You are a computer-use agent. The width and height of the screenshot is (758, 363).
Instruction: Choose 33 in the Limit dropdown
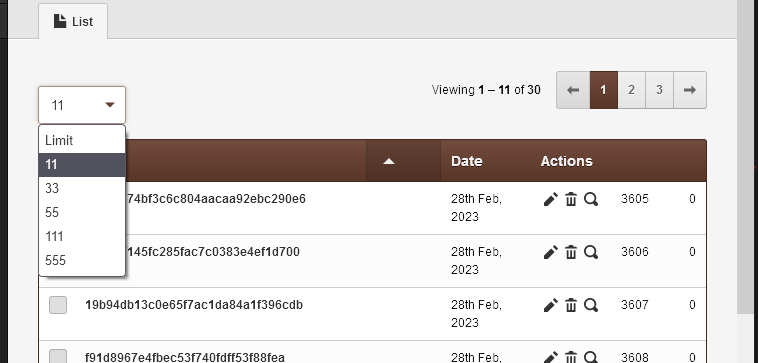click(82, 189)
